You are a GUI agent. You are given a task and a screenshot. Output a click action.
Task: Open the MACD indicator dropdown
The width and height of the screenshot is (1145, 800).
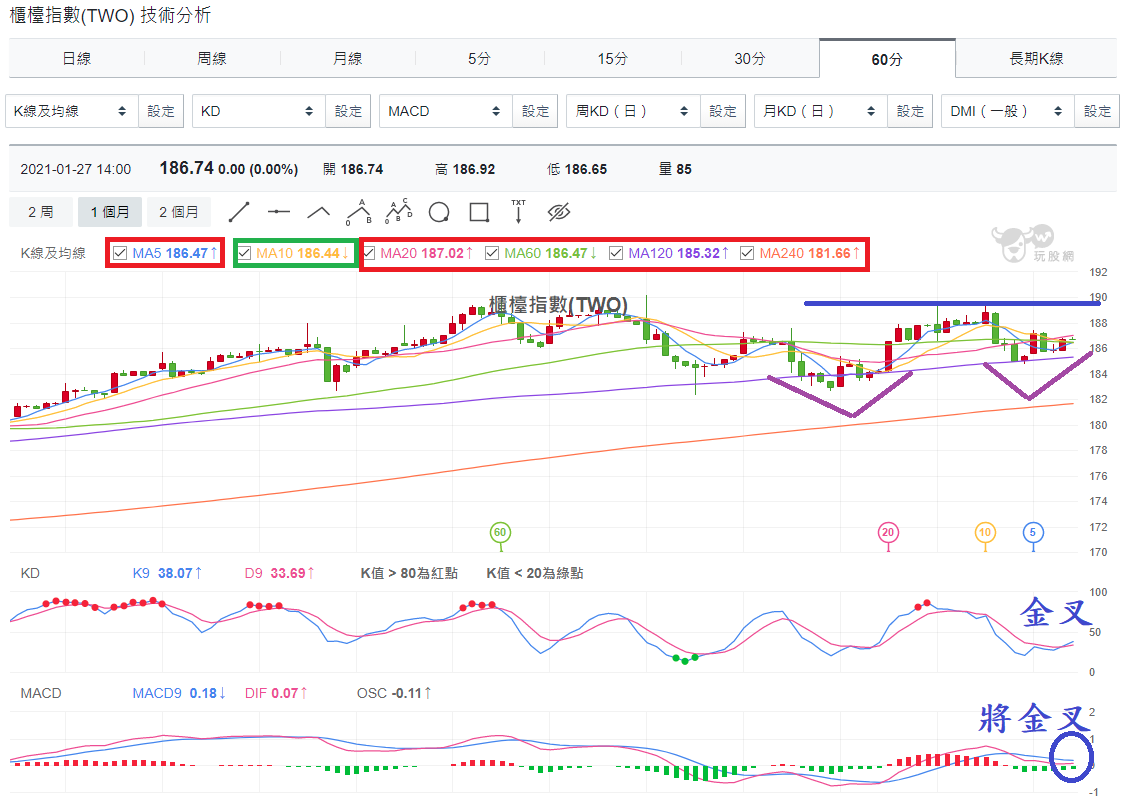(x=445, y=111)
